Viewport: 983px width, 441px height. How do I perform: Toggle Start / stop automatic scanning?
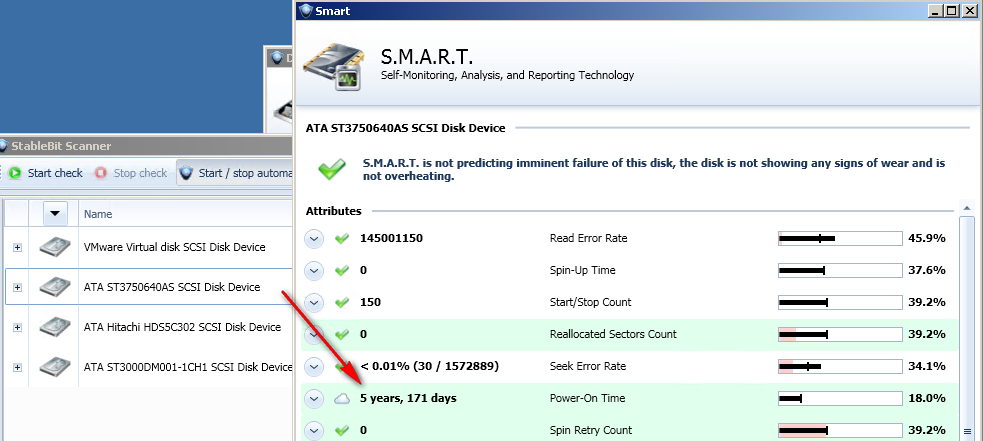(x=235, y=173)
